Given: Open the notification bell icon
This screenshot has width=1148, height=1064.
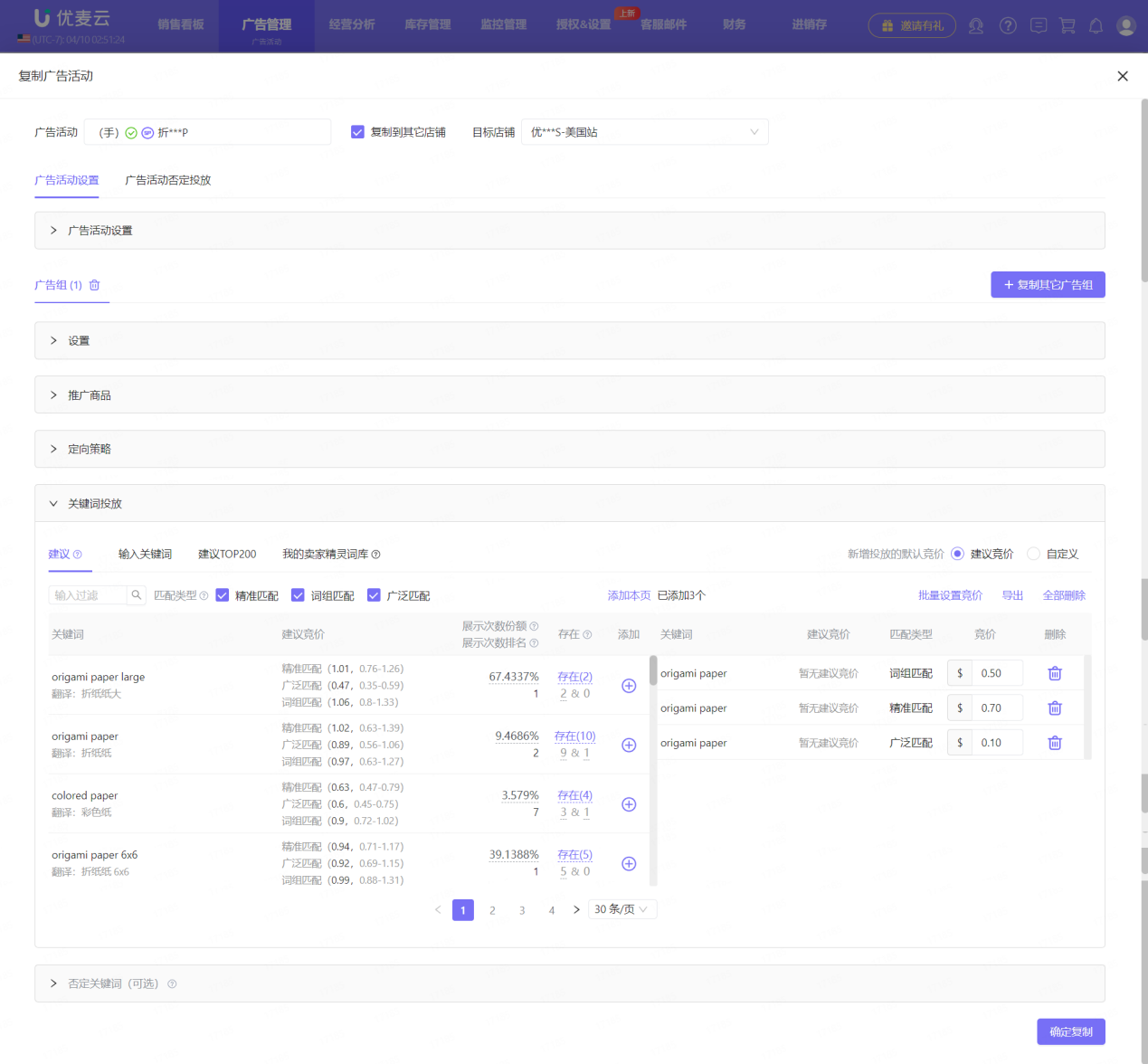Looking at the screenshot, I should 1096,25.
